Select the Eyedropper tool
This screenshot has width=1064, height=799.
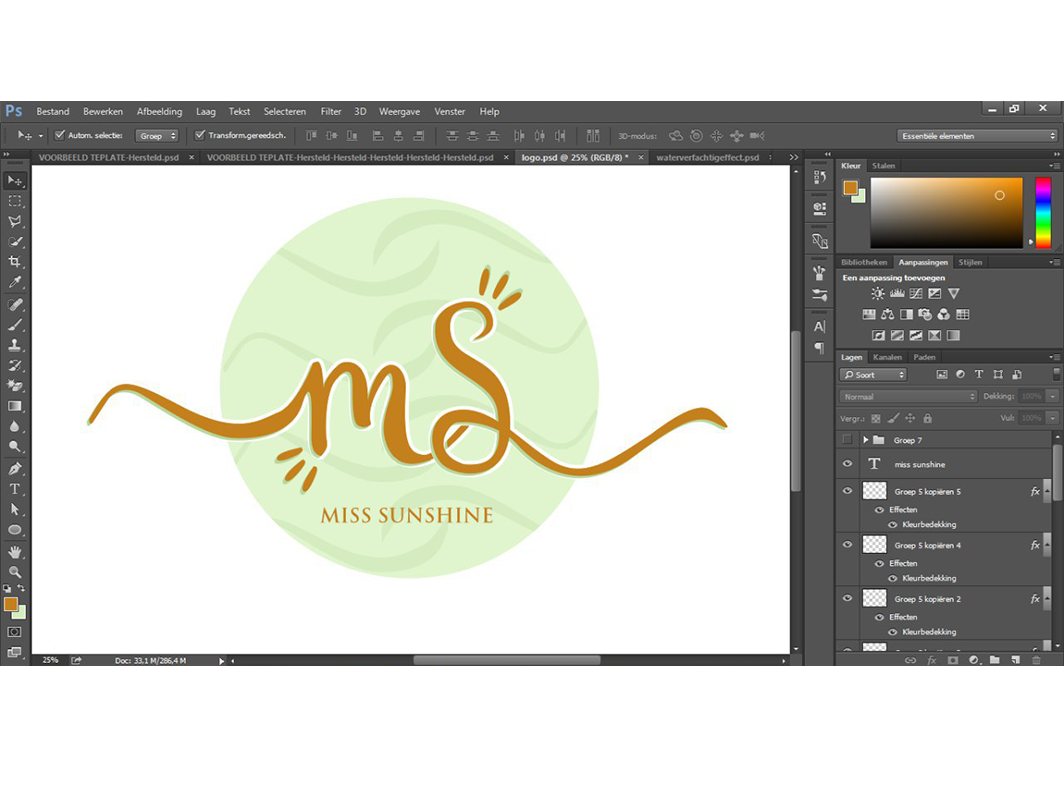(x=15, y=282)
